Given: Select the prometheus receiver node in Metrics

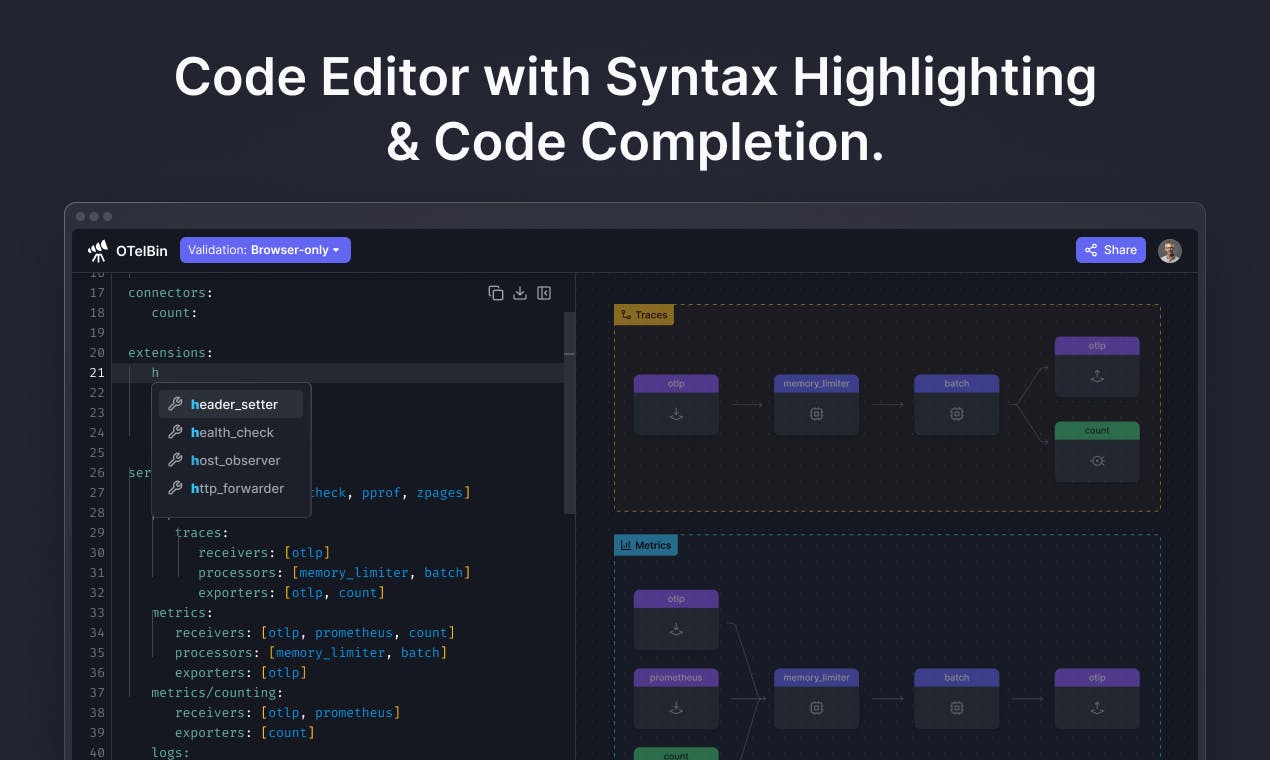Looking at the screenshot, I should (676, 698).
